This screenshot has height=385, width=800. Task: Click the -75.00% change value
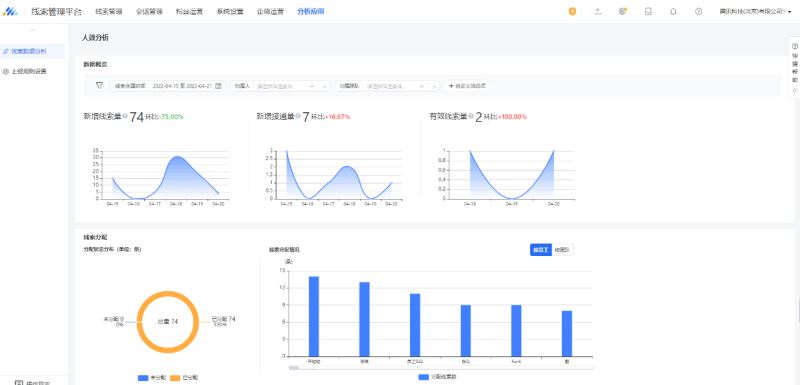(171, 117)
